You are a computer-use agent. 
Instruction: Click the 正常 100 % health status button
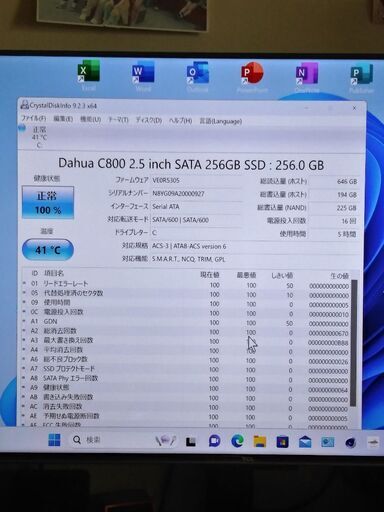pyautogui.click(x=48, y=202)
